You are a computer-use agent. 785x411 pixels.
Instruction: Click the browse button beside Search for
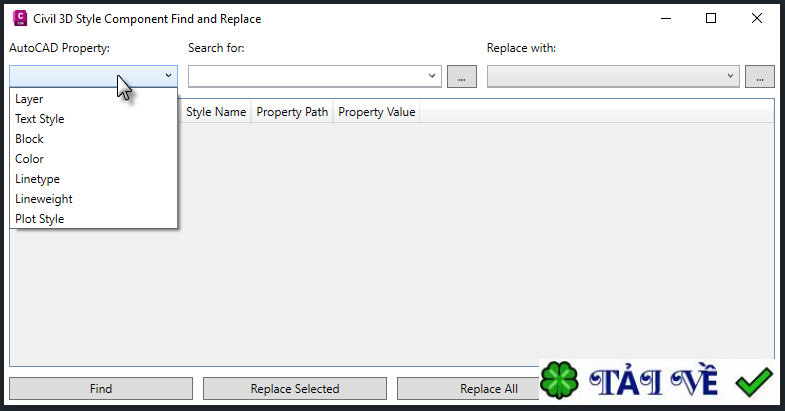click(x=461, y=77)
